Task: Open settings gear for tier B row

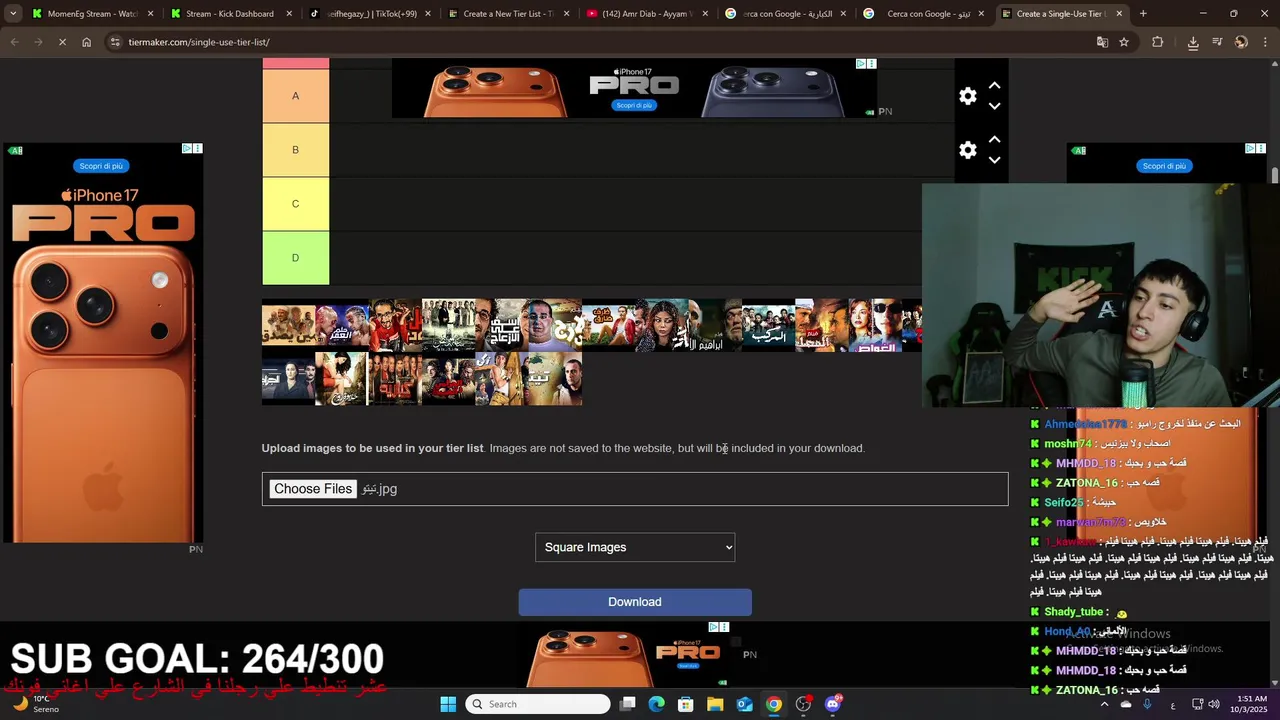Action: [967, 150]
